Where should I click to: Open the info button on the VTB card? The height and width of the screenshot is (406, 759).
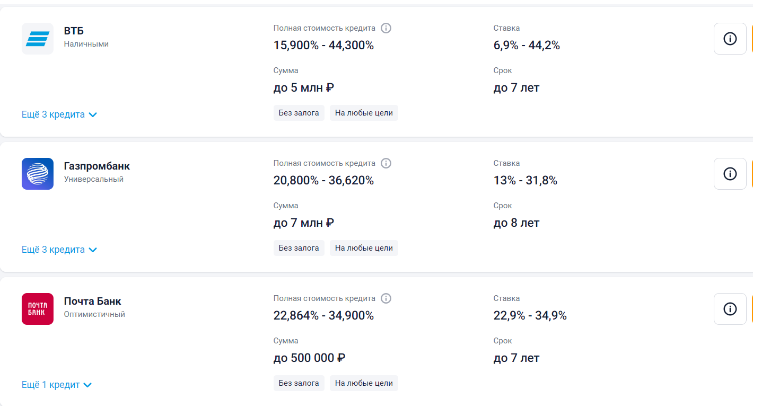(x=729, y=39)
